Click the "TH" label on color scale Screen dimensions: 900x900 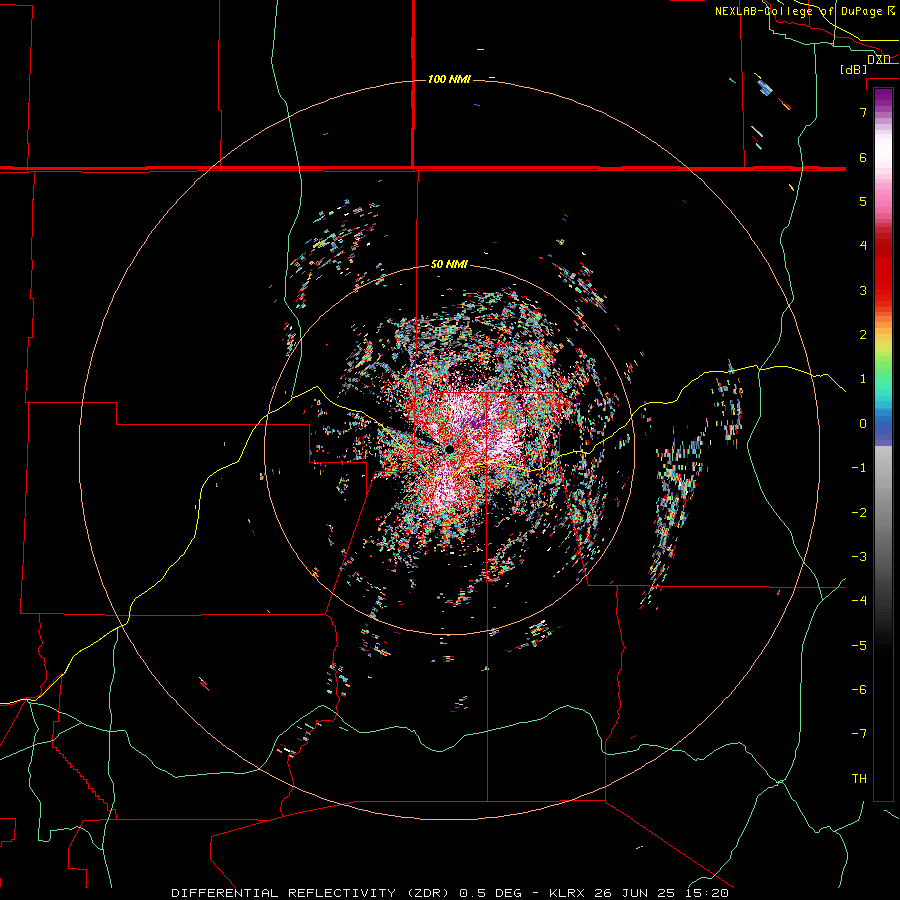click(x=859, y=779)
